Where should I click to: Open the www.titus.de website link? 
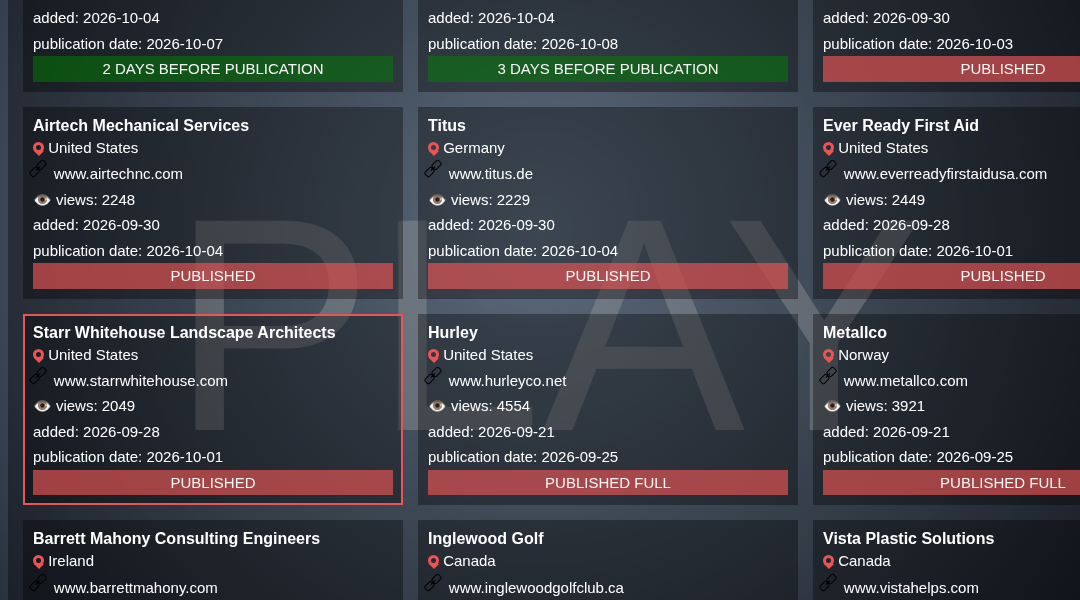[x=490, y=174]
